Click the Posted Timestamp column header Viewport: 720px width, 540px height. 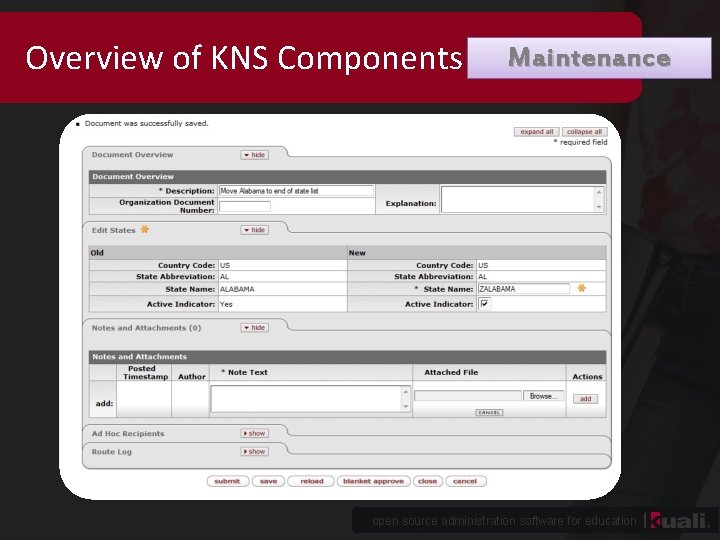[x=145, y=372]
